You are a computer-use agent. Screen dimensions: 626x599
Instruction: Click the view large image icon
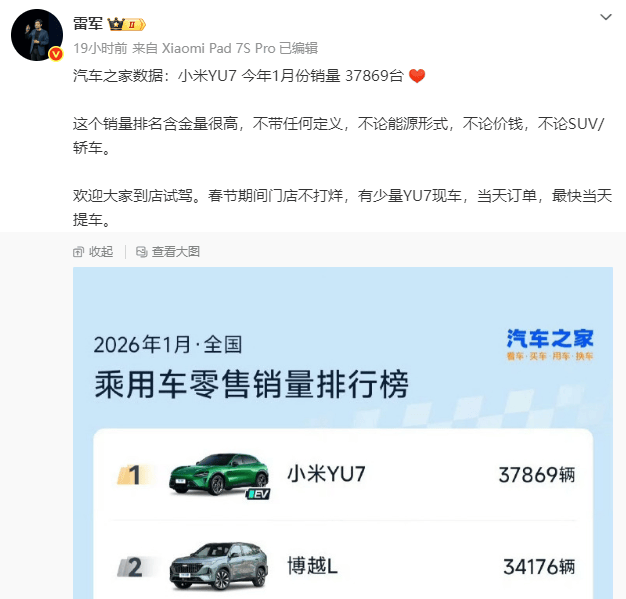coord(142,252)
